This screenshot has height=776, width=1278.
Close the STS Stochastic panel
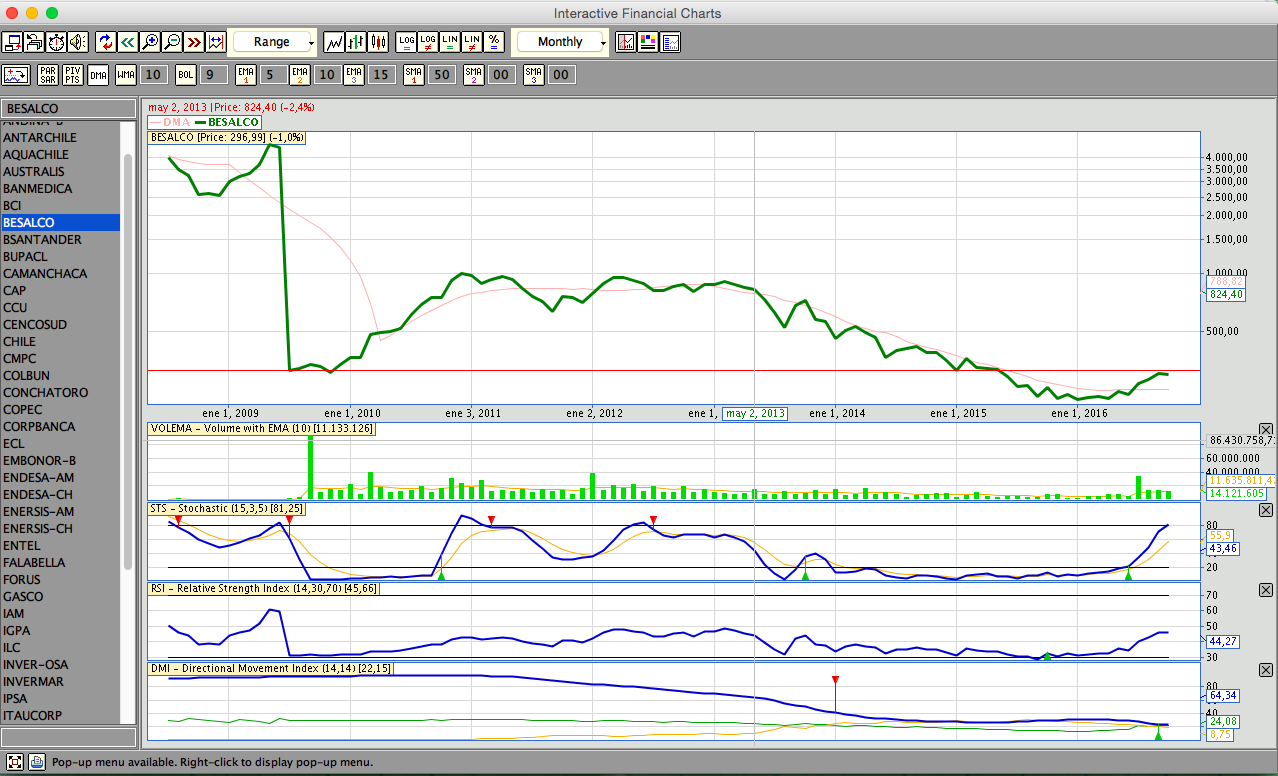coord(1266,510)
